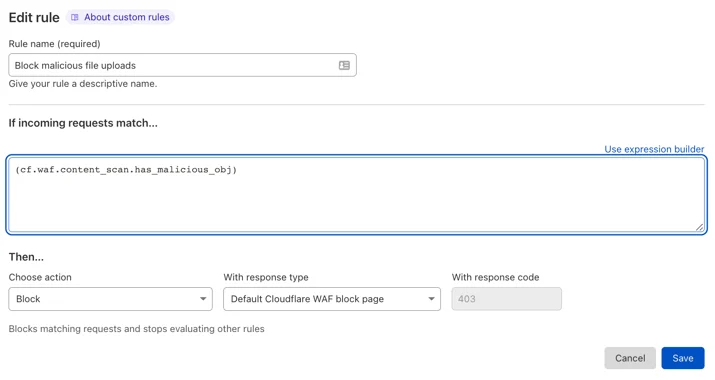
Task: Click the With response type label
Action: point(266,277)
